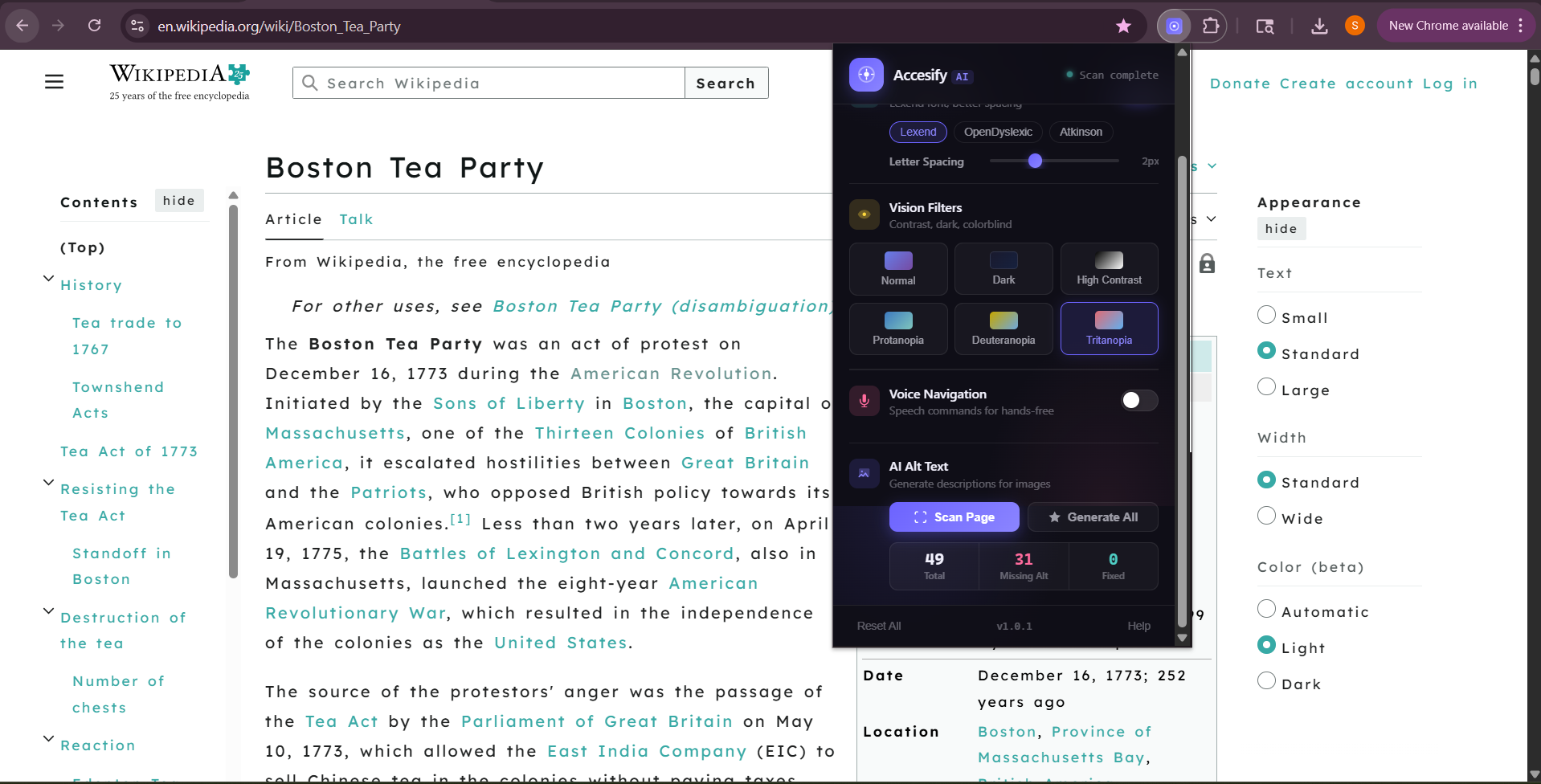1541x784 pixels.
Task: Select the Dark color radio button
Action: point(1266,681)
